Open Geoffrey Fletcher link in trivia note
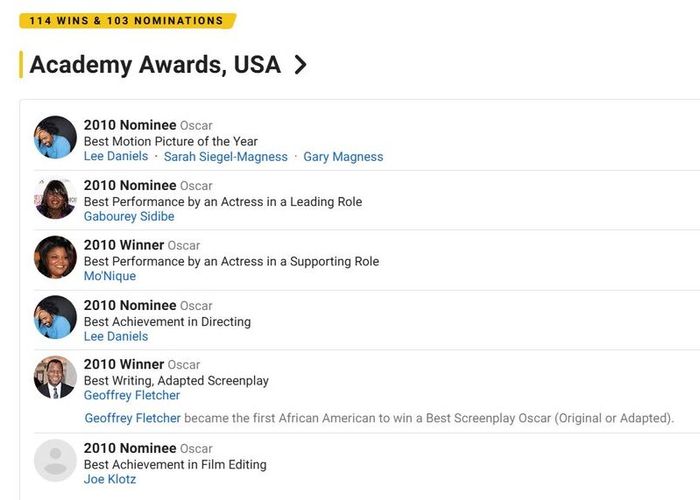The width and height of the screenshot is (700, 500). 133,418
